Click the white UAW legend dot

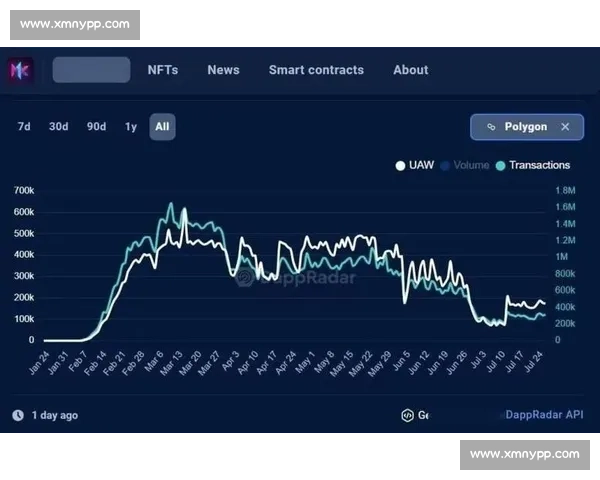click(400, 166)
